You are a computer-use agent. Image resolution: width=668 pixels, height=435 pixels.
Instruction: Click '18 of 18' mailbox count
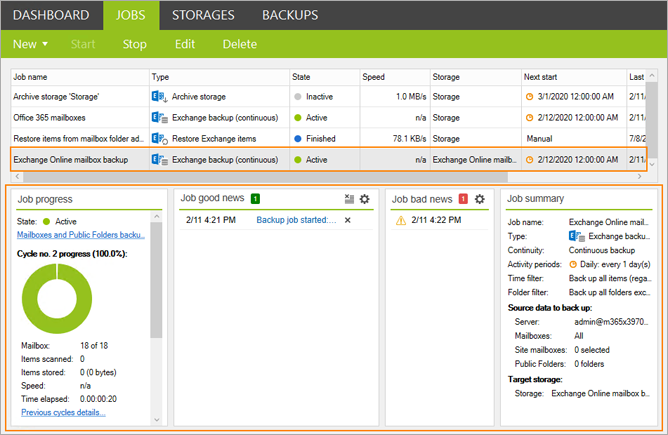point(94,346)
